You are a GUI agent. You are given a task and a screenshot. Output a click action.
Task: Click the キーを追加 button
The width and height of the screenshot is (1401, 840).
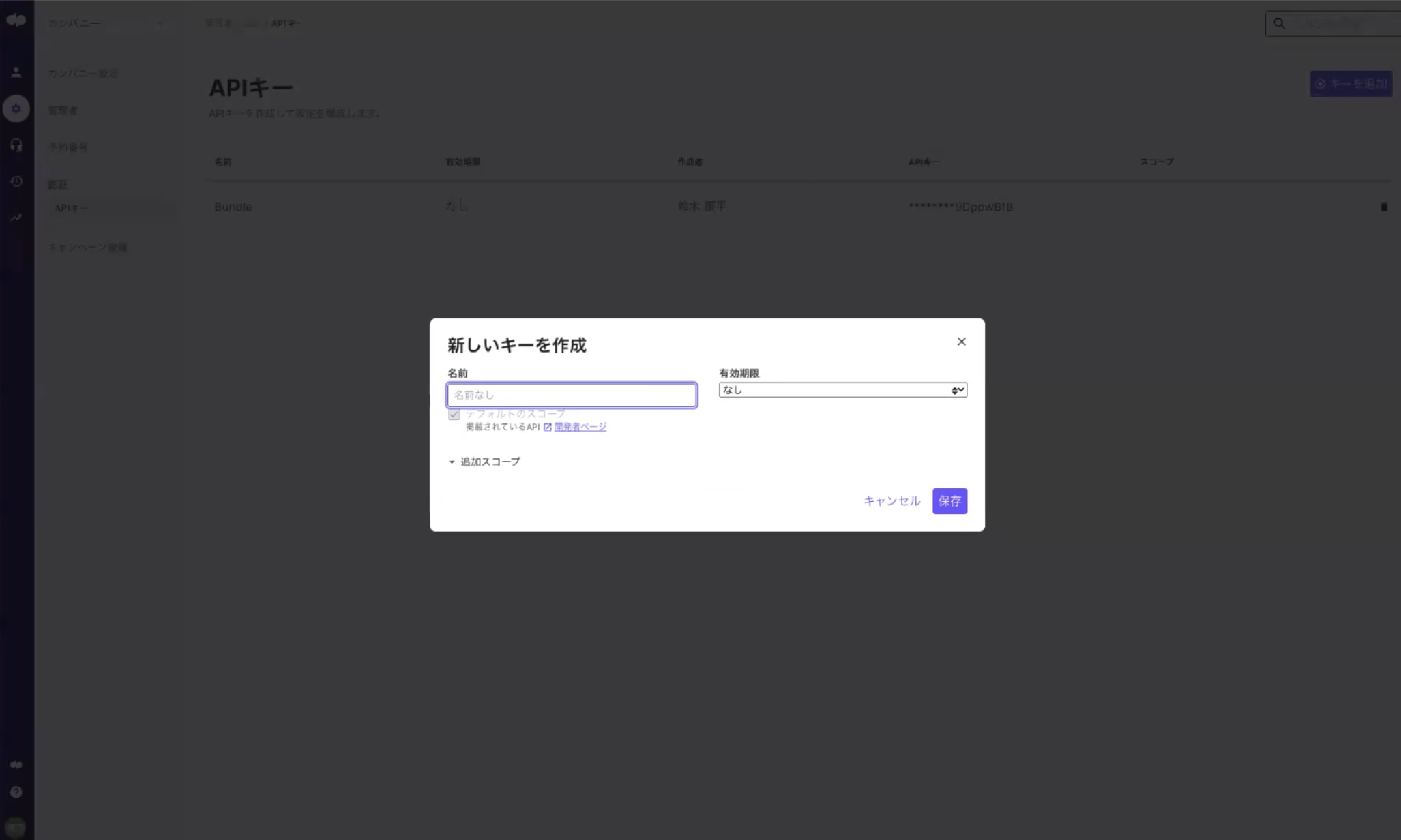point(1351,84)
